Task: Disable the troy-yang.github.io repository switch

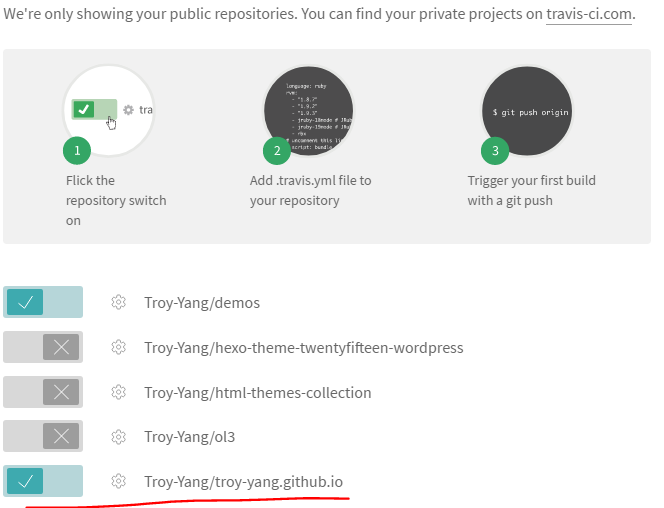Action: [x=43, y=482]
